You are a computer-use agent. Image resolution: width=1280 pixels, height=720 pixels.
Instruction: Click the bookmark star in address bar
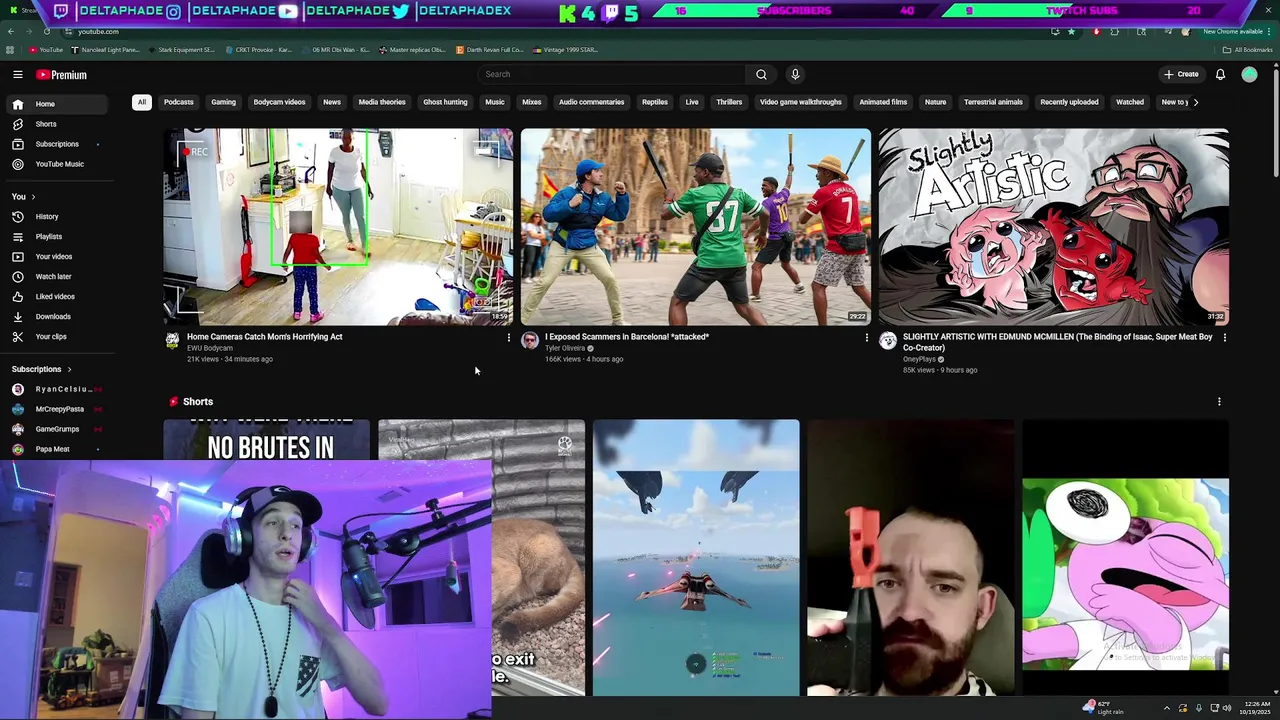click(1071, 32)
